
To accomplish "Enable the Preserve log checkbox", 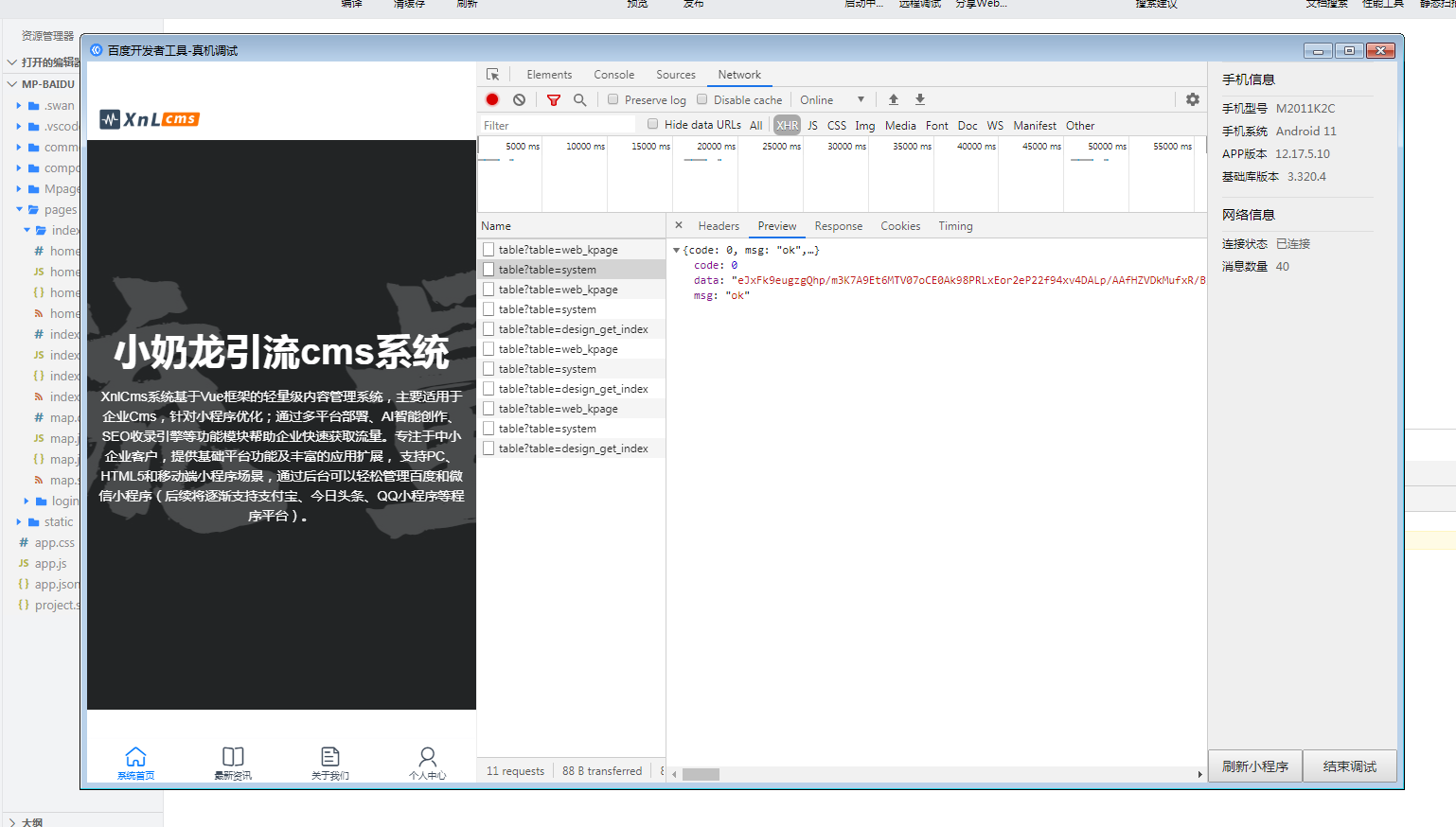I will [613, 99].
